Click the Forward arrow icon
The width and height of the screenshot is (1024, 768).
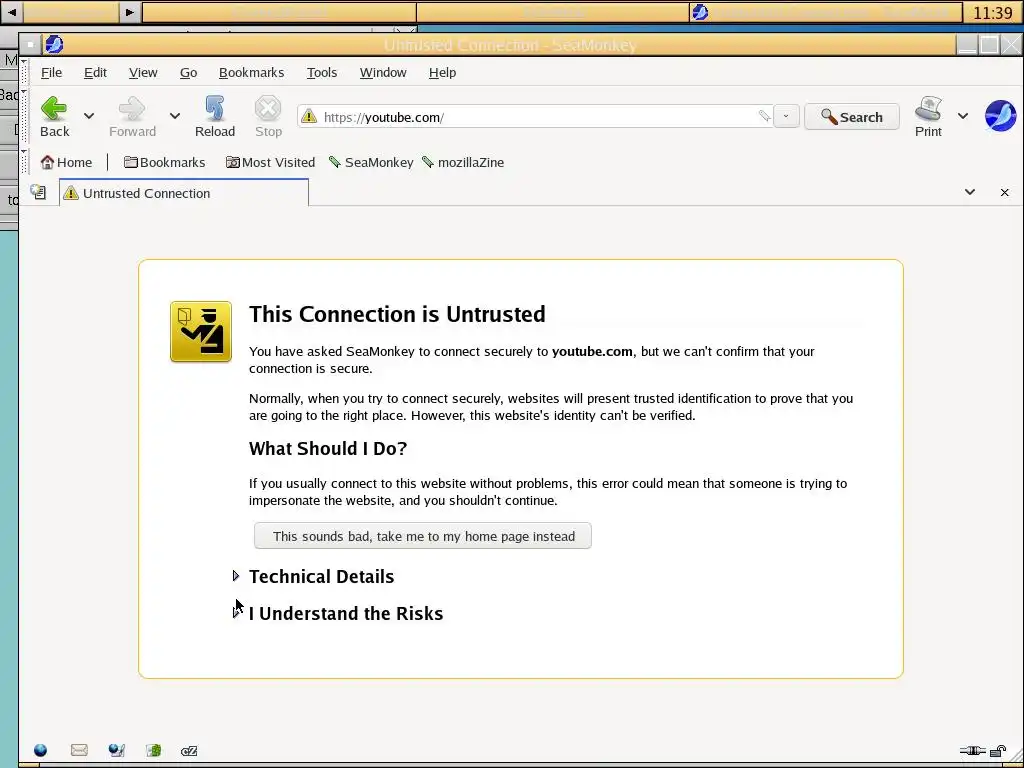[132, 108]
